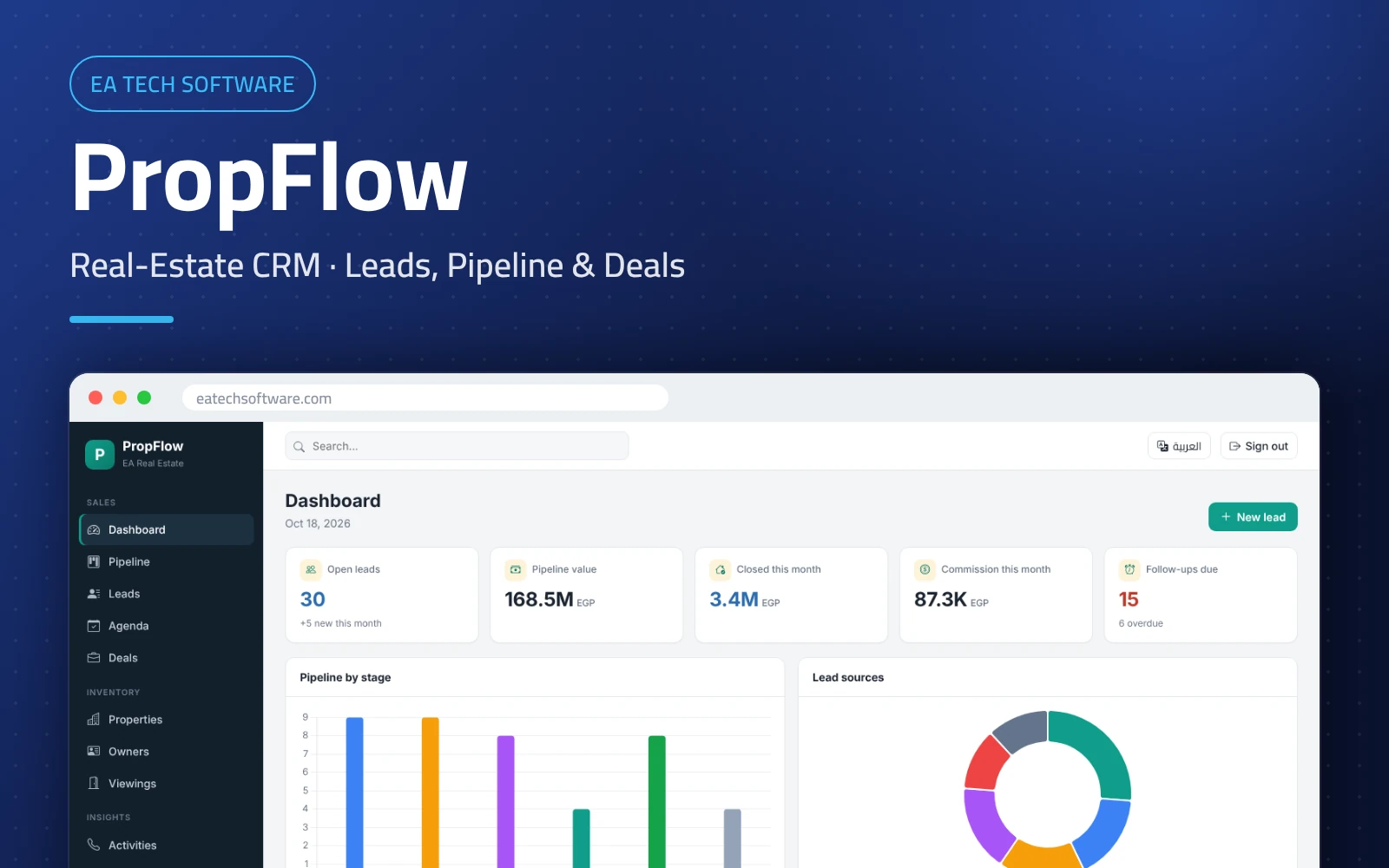Click the 87.3K commission value
This screenshot has width=1389, height=868.
tap(941, 599)
